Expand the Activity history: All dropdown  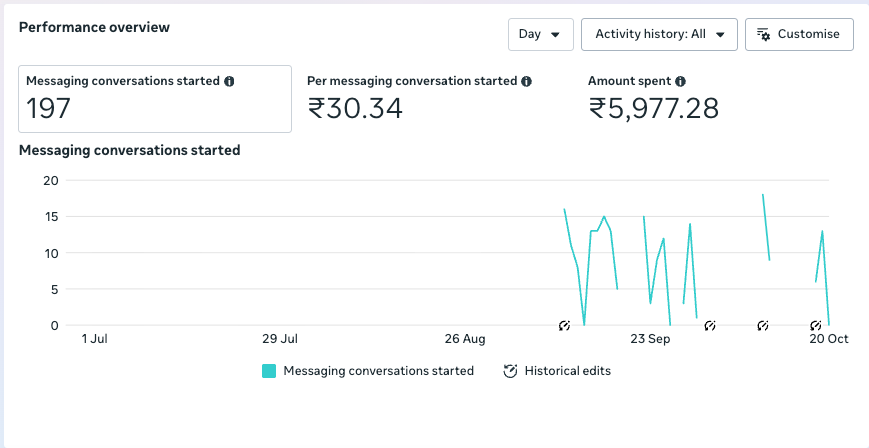click(x=659, y=34)
